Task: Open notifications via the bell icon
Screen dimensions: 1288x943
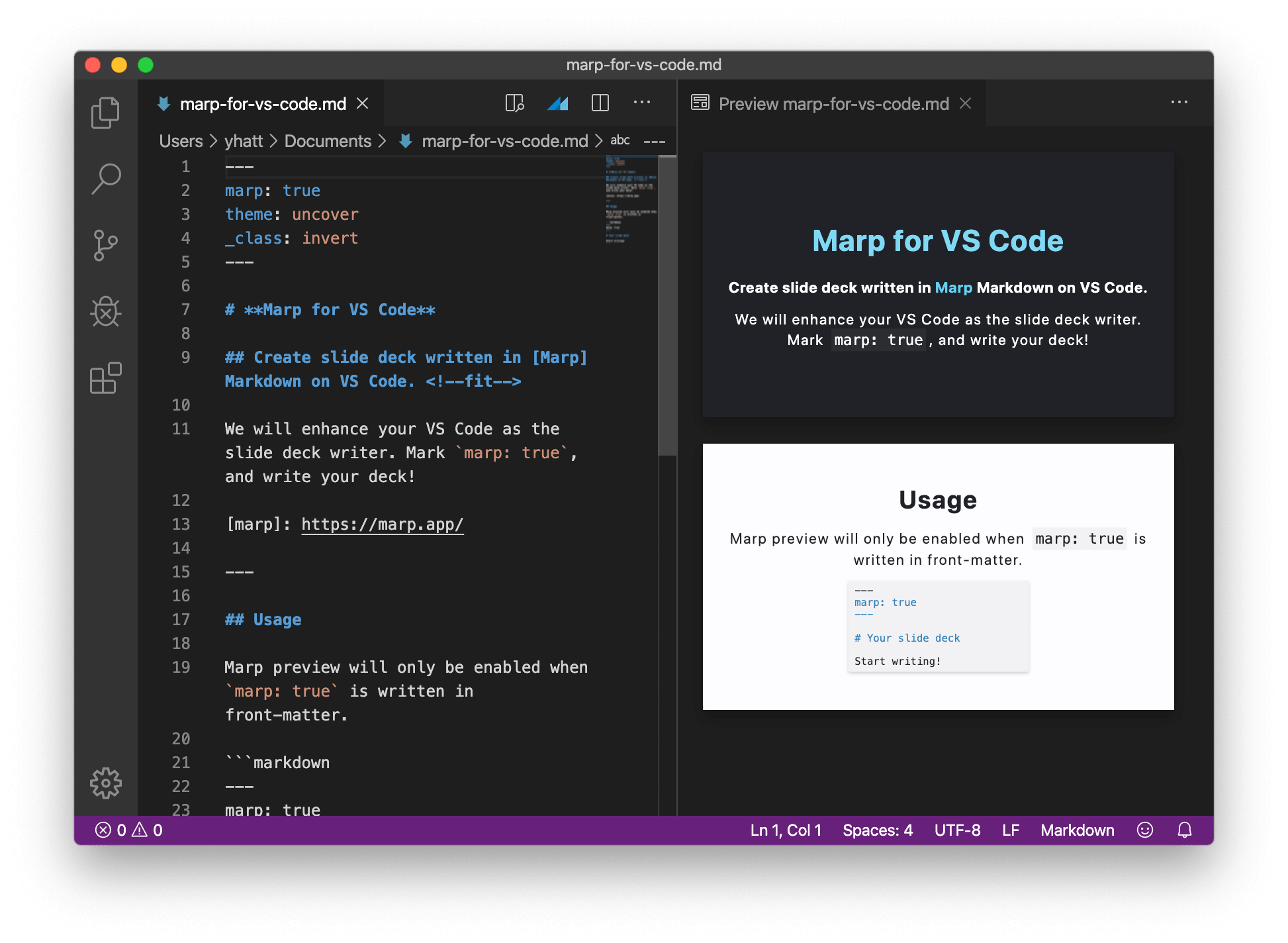Action: [x=1184, y=830]
